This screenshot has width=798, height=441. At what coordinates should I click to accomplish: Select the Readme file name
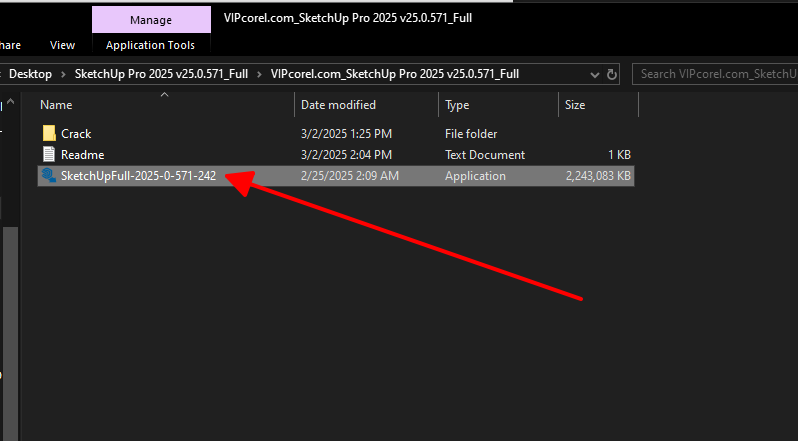tap(82, 155)
